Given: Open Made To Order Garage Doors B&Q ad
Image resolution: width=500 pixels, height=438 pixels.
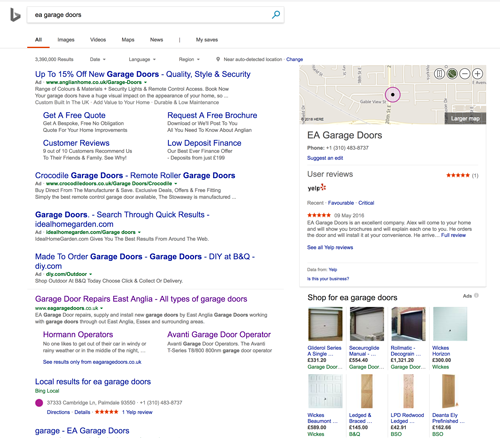Looking at the screenshot, I should pos(145,261).
